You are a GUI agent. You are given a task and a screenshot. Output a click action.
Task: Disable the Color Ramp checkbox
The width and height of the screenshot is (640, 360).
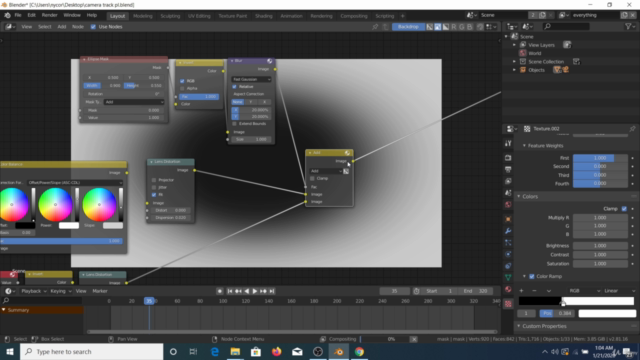pos(532,276)
